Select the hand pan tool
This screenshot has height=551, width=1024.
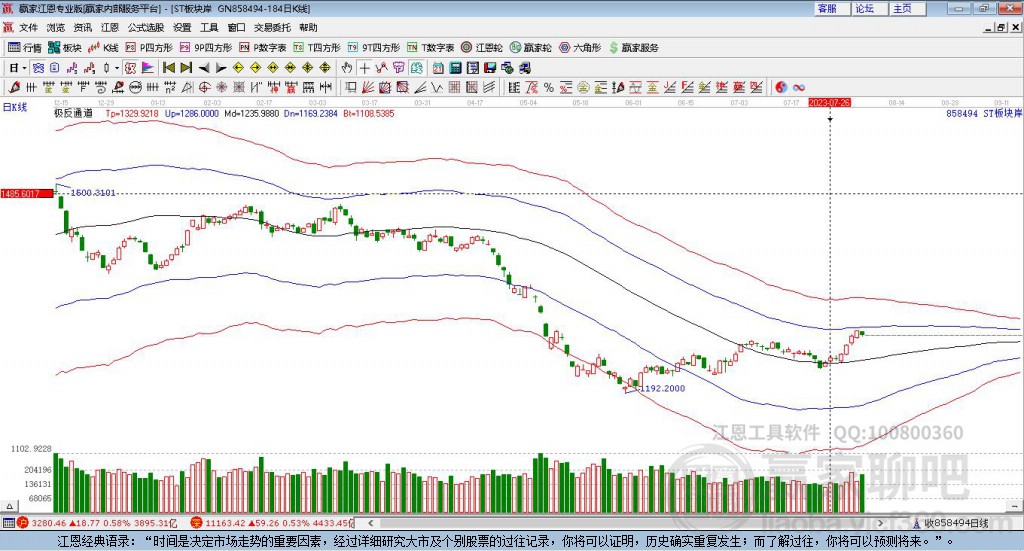point(347,68)
